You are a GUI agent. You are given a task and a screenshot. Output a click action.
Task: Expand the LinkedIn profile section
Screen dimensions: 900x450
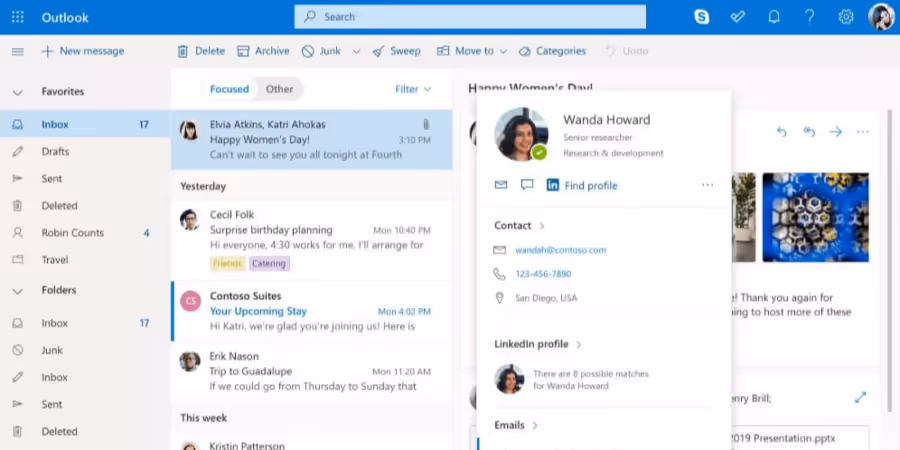(x=538, y=344)
